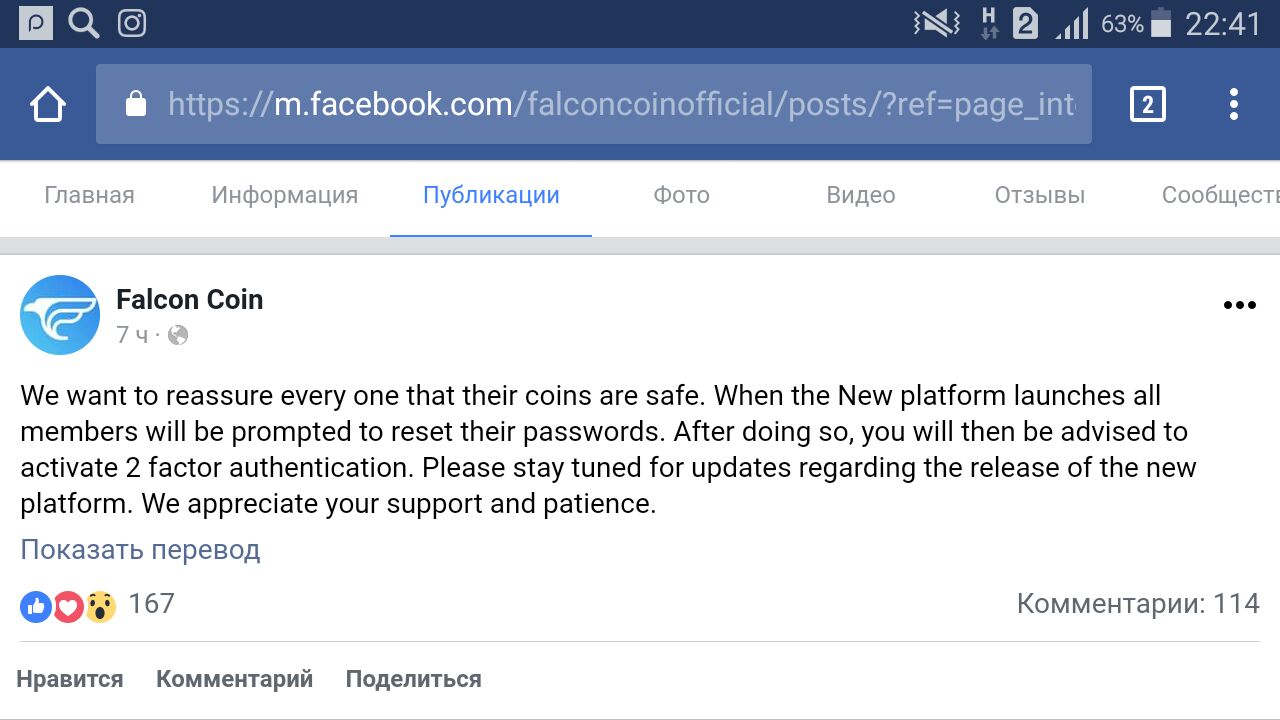Switch to the Главная tab
The height and width of the screenshot is (720, 1280).
89,195
